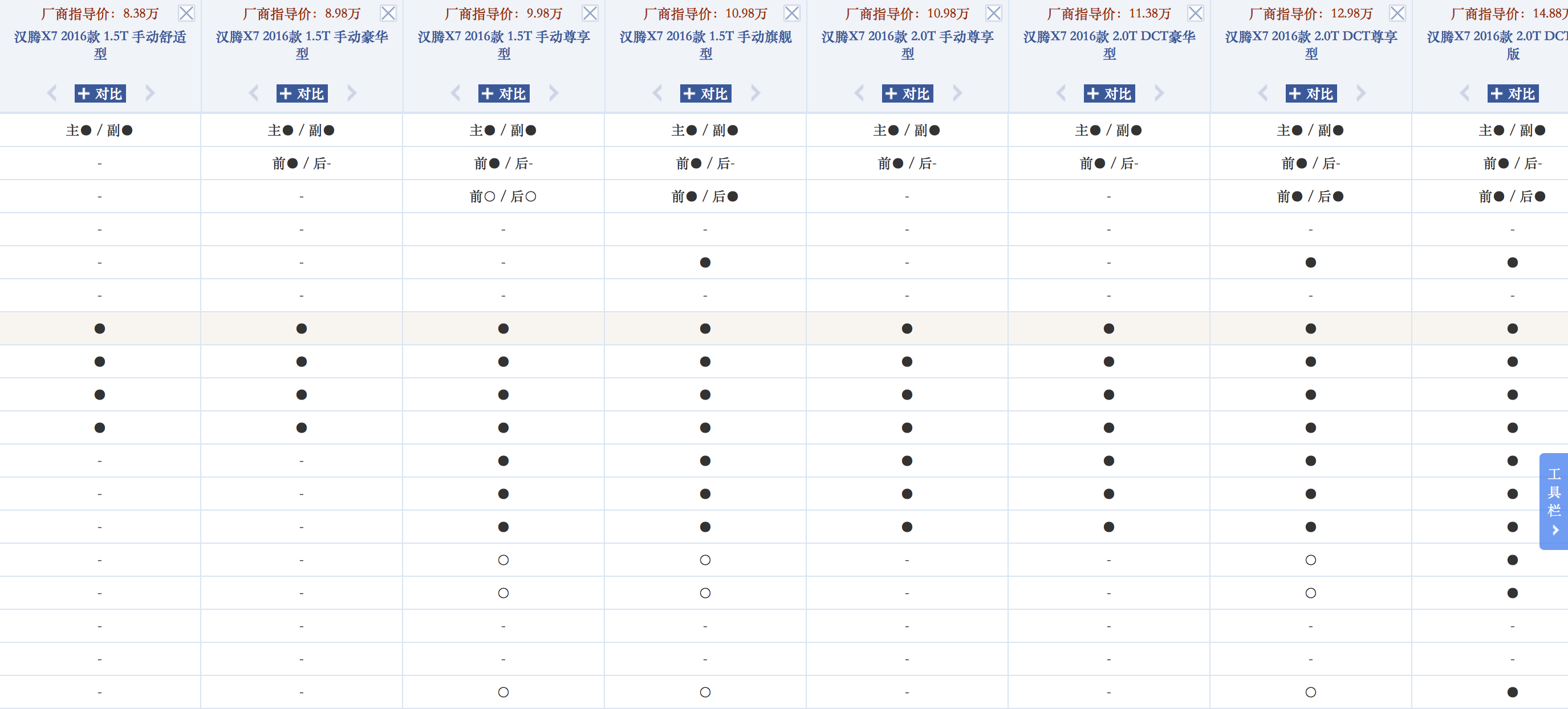This screenshot has height=709, width=1568.
Task: Click 对比 for 1.5T 手动尊享型
Action: pos(504,93)
